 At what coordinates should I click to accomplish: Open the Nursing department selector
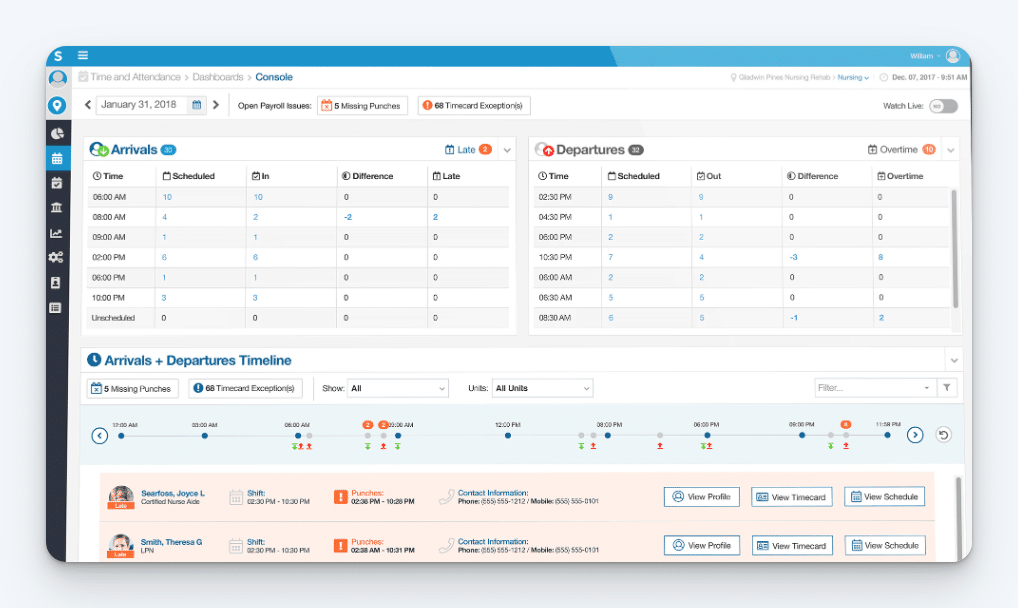tap(852, 77)
